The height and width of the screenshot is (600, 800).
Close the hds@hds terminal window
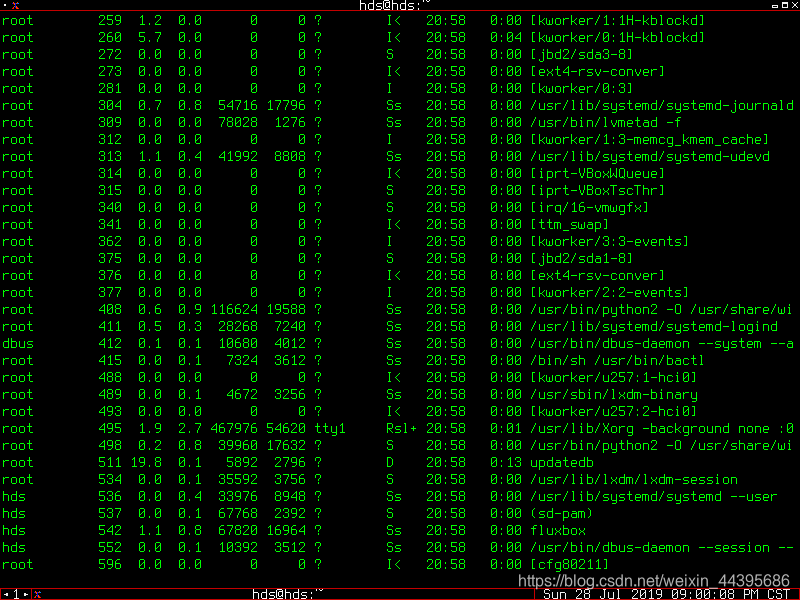(x=794, y=6)
